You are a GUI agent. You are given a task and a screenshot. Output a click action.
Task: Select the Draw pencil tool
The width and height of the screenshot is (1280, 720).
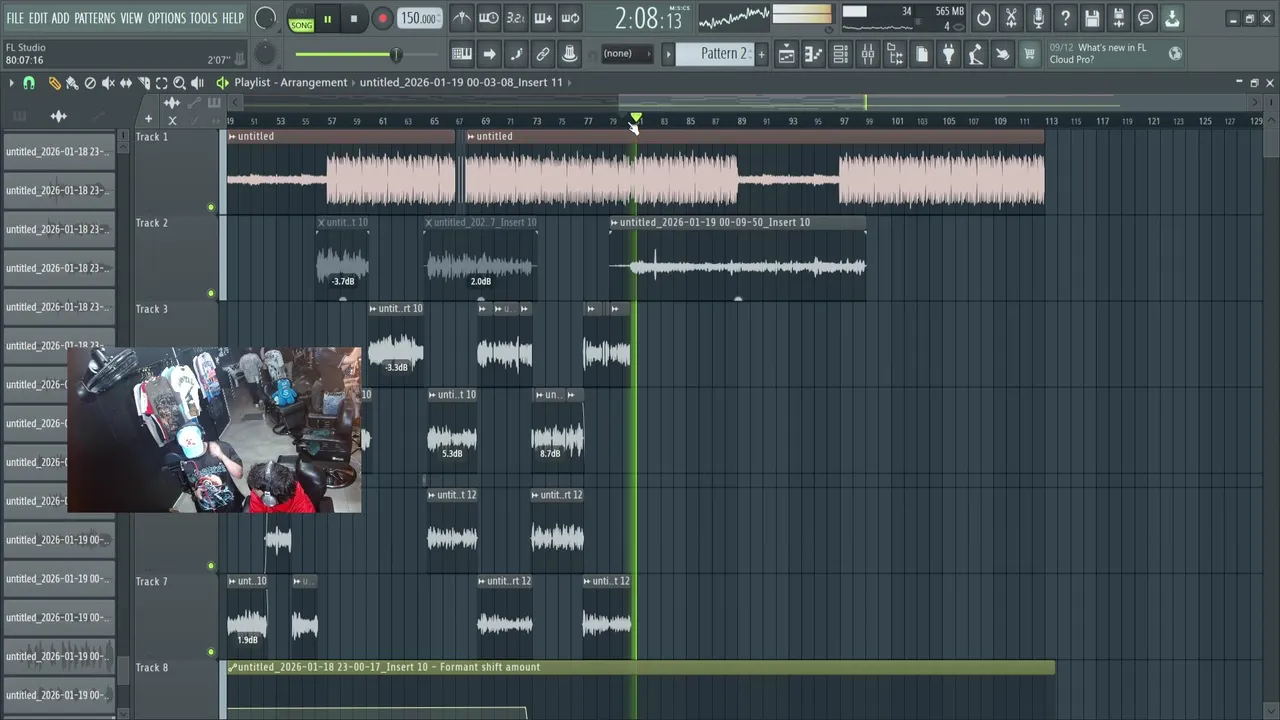[x=54, y=83]
